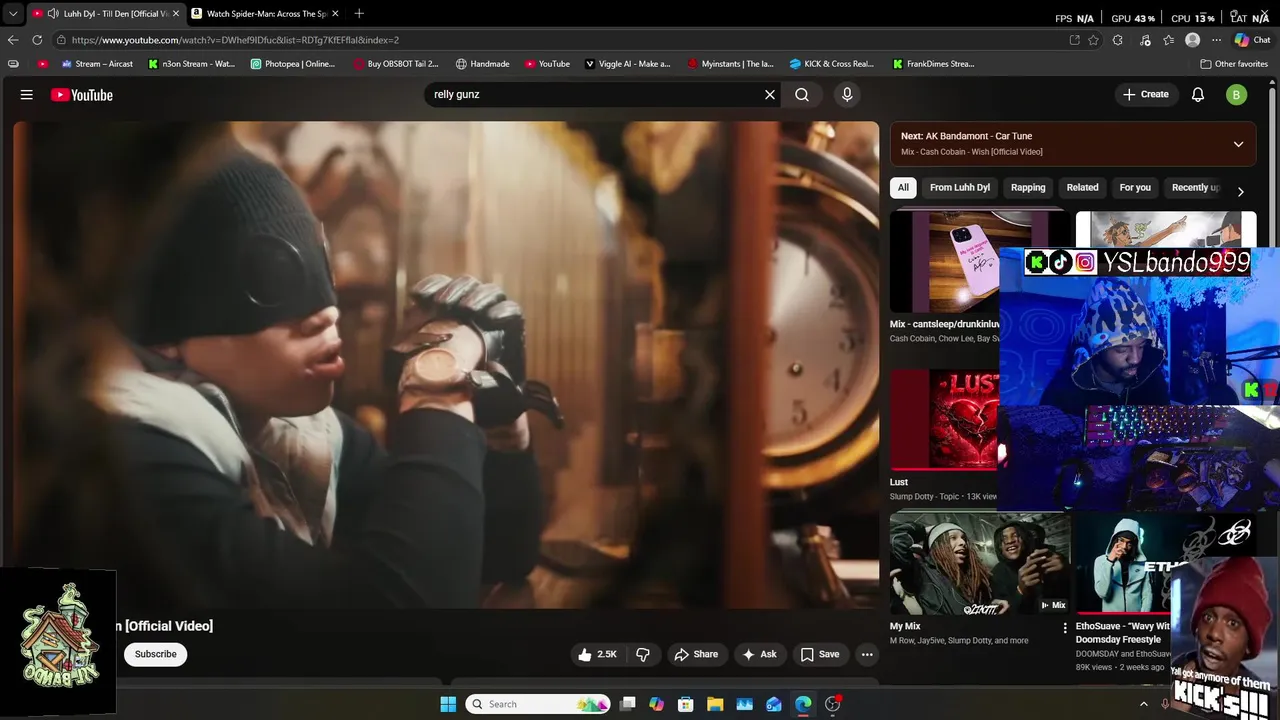Dislike the video with thumbs down
Viewport: 1280px width, 720px height.
643,654
